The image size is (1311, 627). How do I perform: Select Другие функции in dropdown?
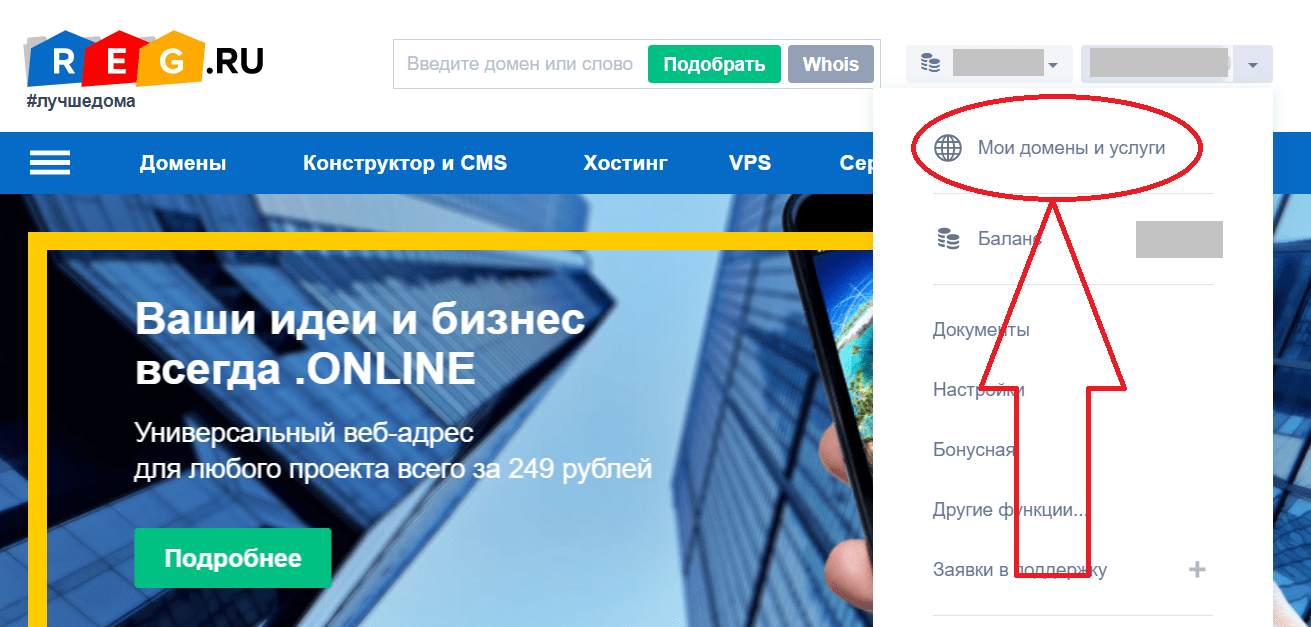(1010, 510)
